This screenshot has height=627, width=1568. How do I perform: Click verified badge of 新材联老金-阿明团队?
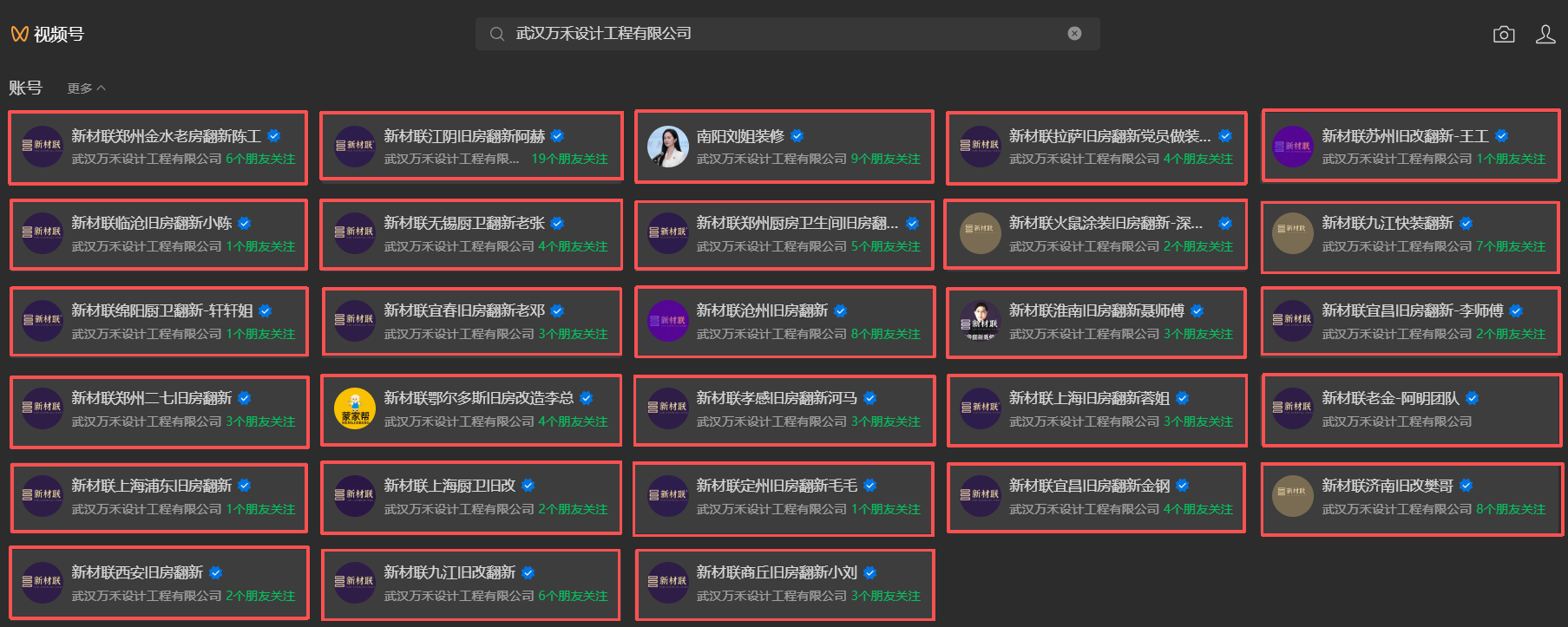pos(1473,399)
